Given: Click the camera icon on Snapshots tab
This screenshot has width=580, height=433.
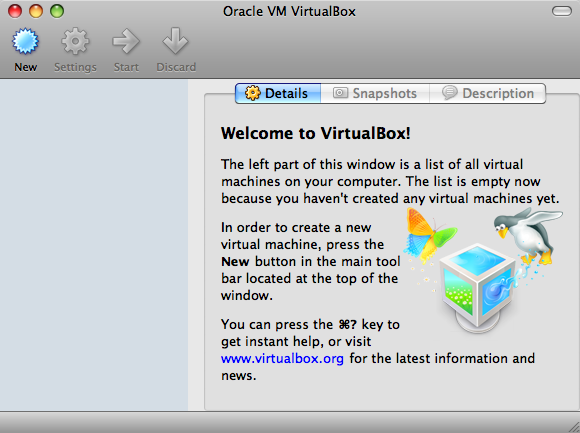Looking at the screenshot, I should [x=340, y=93].
